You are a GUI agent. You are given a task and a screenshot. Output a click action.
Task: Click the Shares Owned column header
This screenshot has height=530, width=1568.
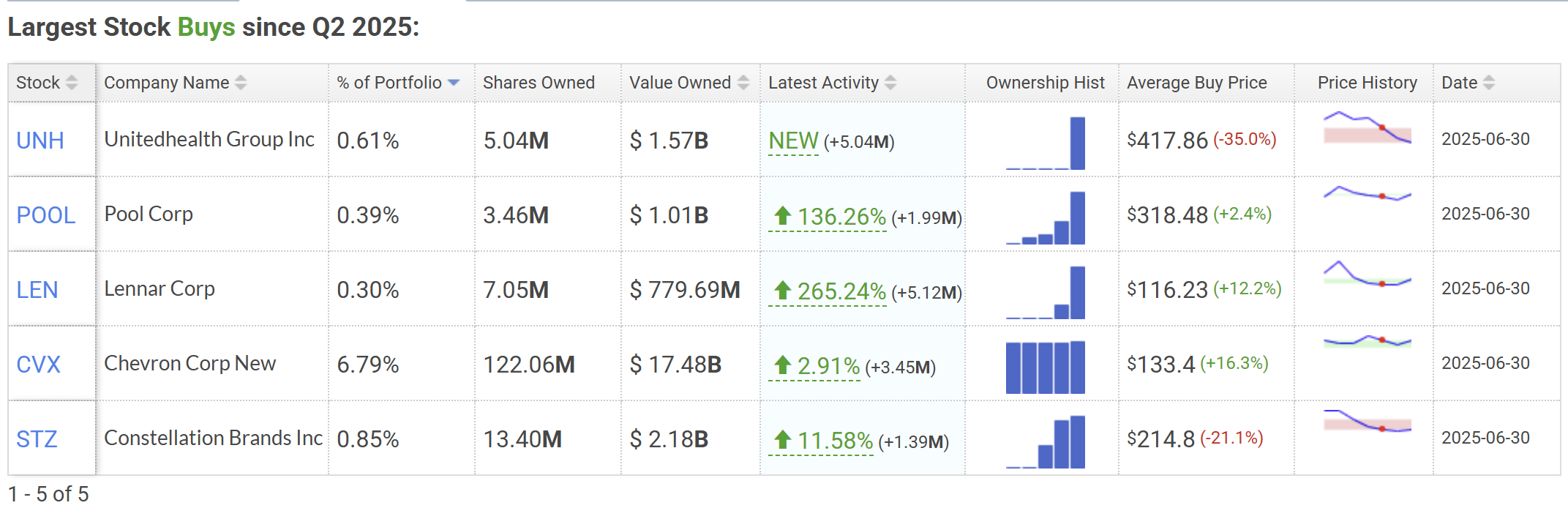[x=539, y=83]
